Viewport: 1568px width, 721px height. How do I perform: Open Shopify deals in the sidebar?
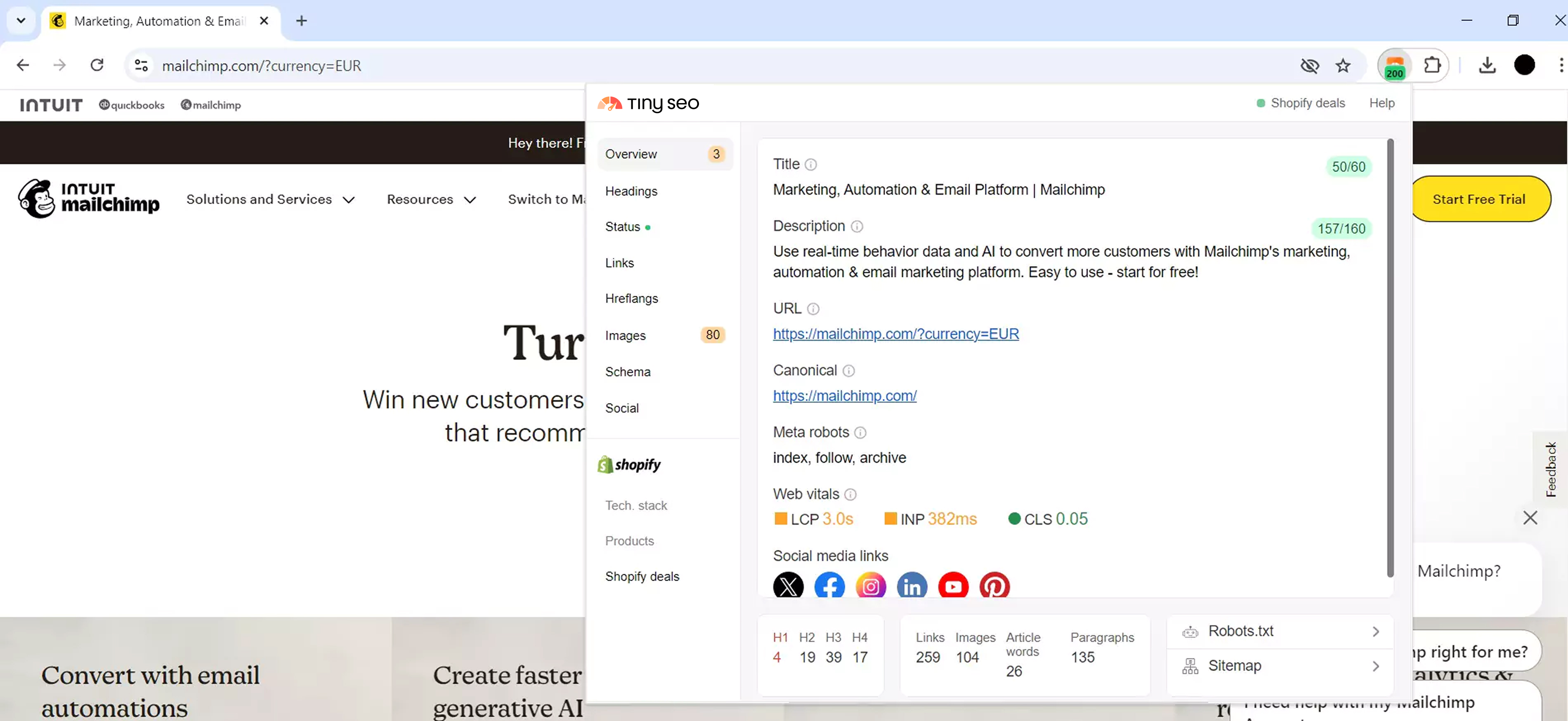click(642, 577)
